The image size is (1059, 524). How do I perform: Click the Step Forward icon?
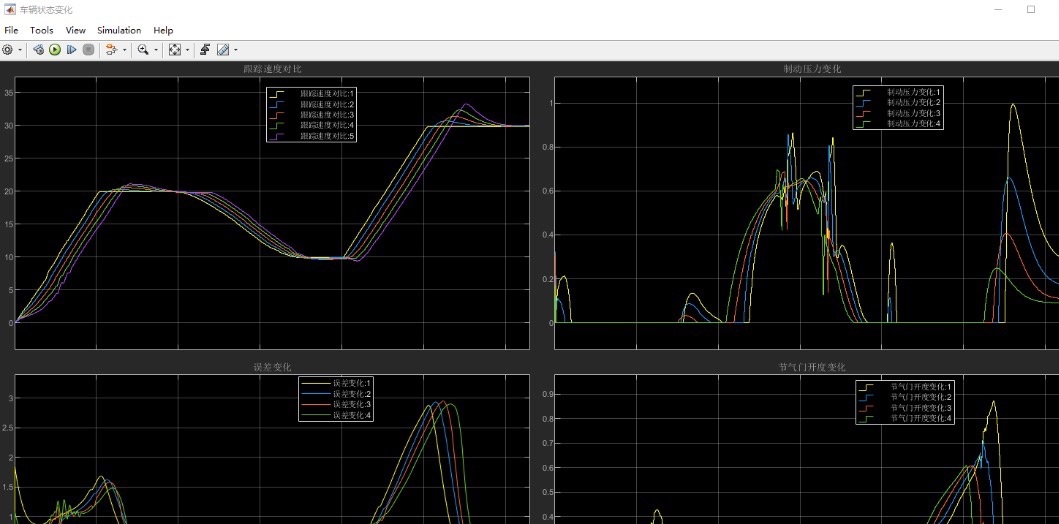pyautogui.click(x=72, y=50)
